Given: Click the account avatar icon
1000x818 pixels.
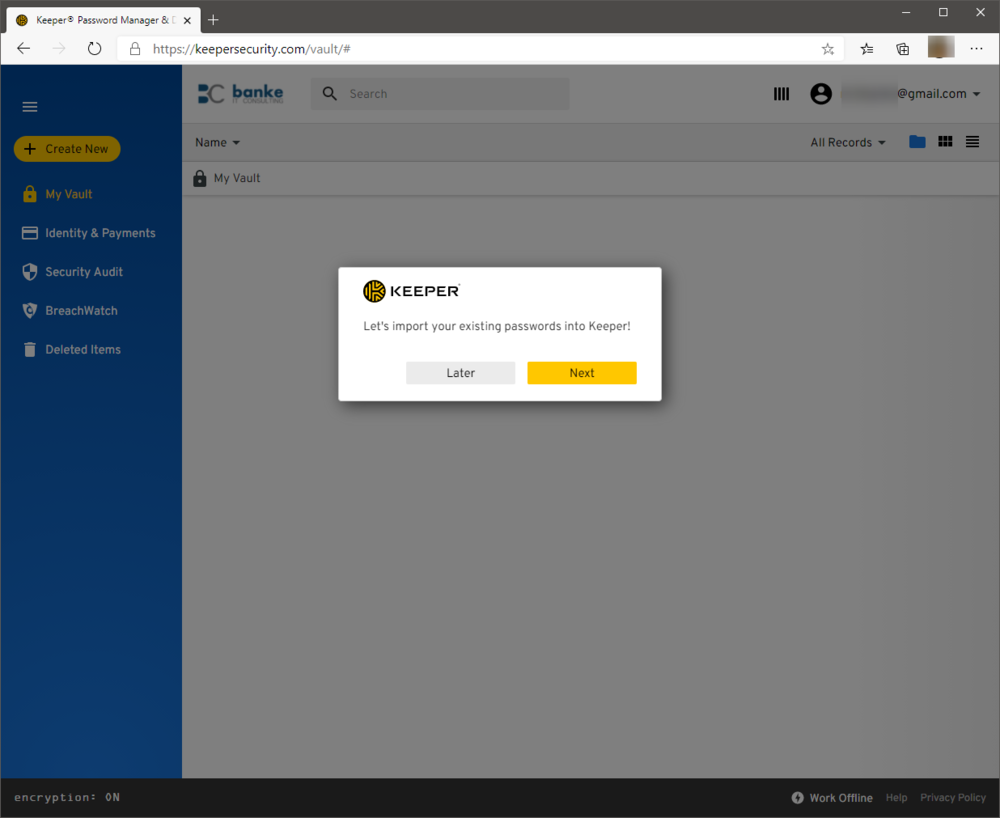Looking at the screenshot, I should pyautogui.click(x=821, y=94).
